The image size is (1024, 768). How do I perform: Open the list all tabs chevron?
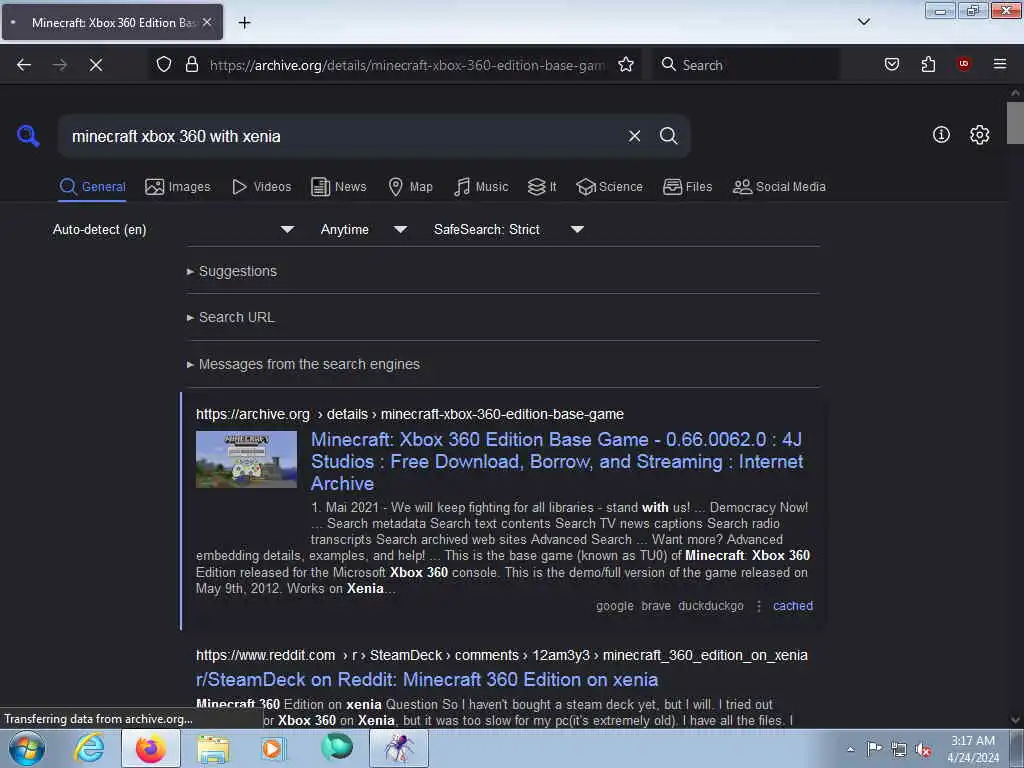point(863,22)
